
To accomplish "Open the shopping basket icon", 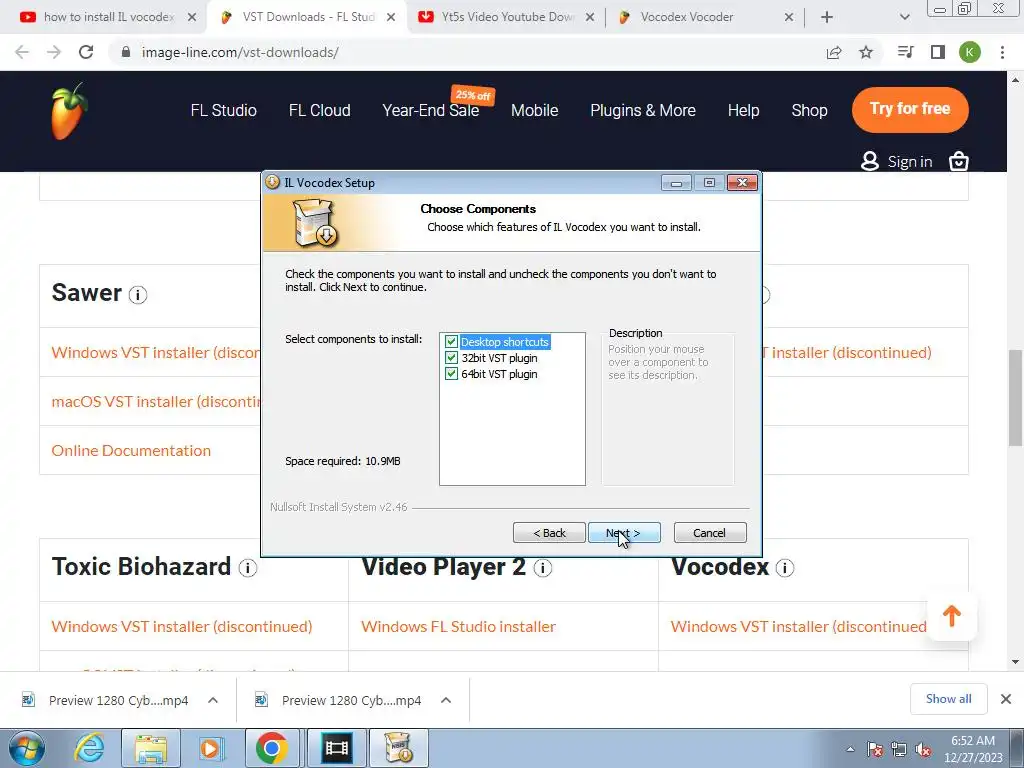I will [x=958, y=161].
